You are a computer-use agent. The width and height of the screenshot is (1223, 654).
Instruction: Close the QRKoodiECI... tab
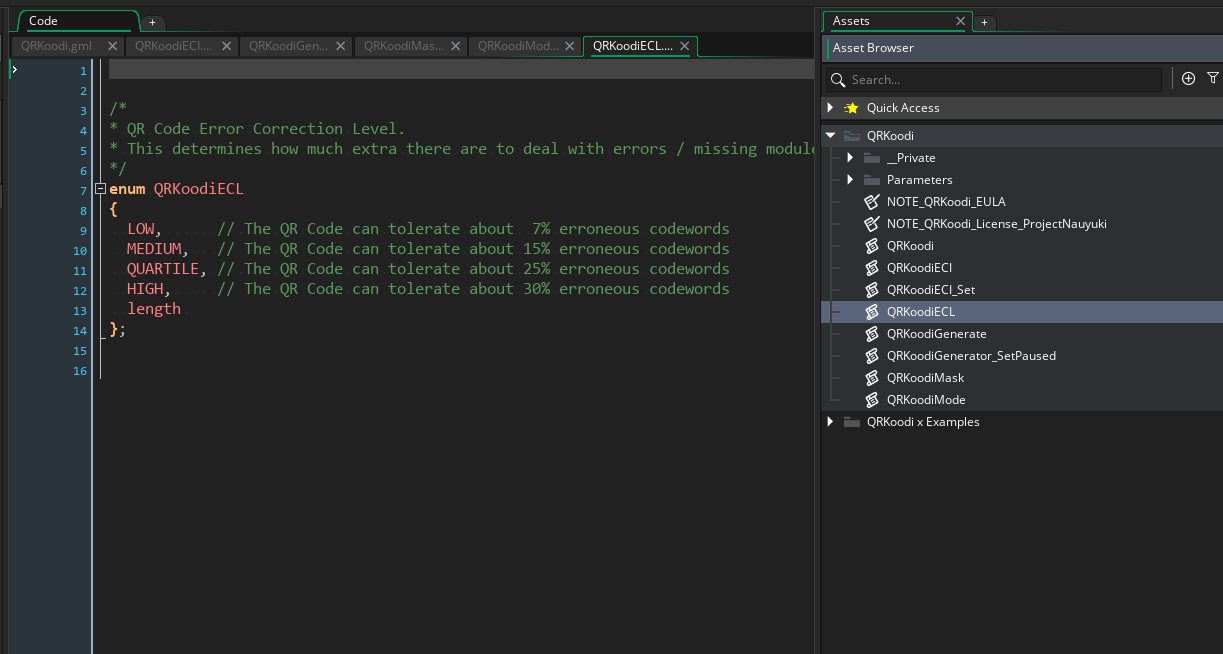click(x=226, y=46)
